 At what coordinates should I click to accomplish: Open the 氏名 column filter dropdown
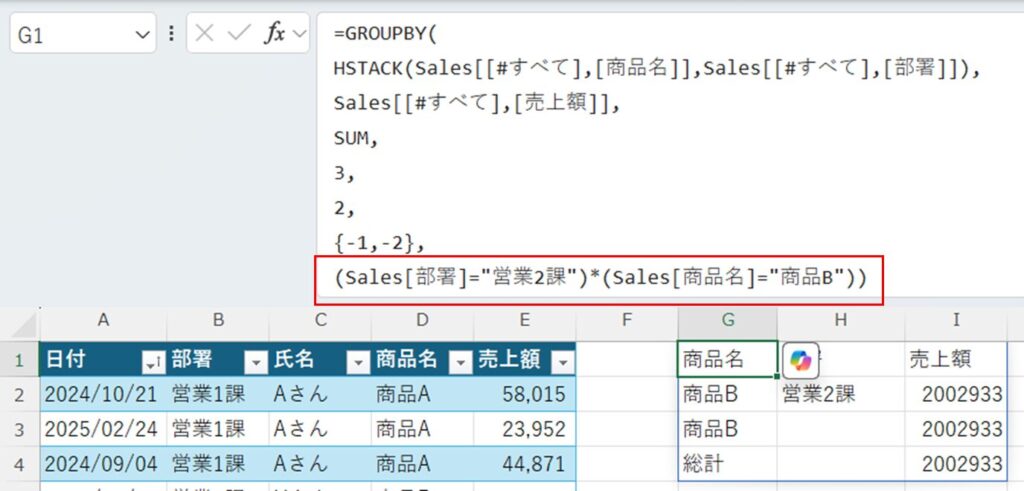(359, 362)
